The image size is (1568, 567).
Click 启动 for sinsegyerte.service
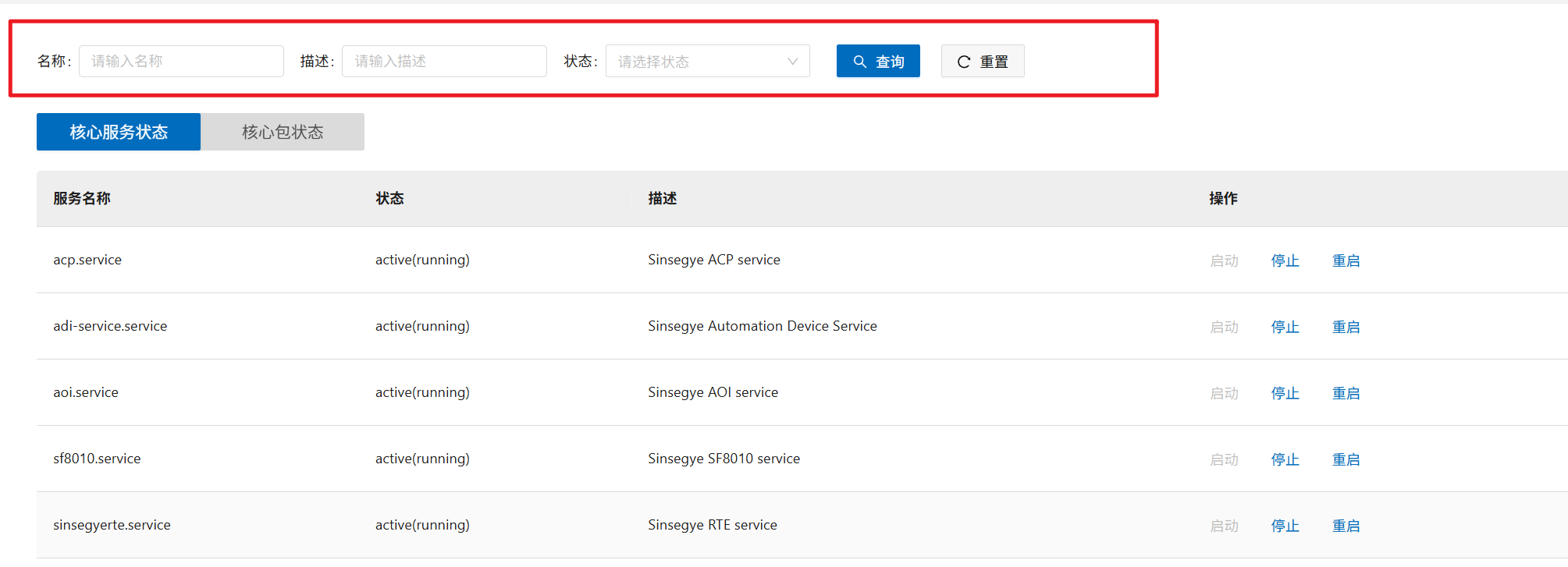click(x=1224, y=526)
